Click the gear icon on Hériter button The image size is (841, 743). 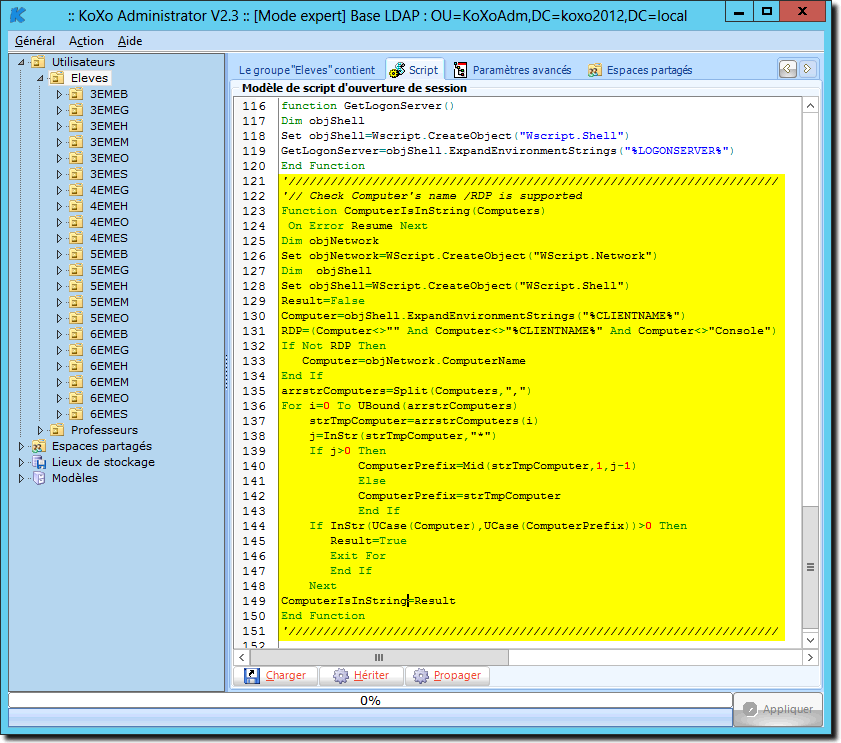point(341,676)
